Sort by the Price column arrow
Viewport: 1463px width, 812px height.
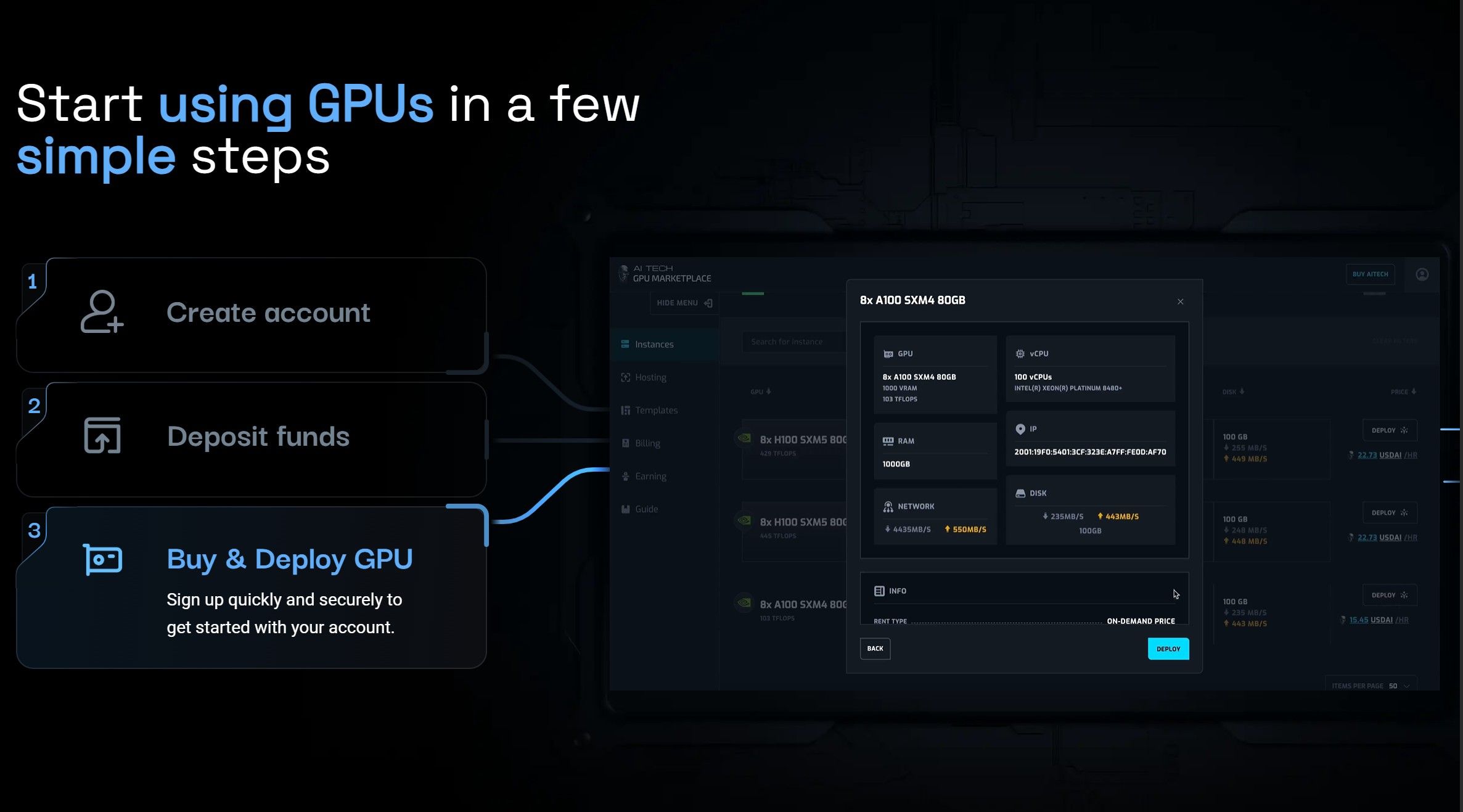click(x=1414, y=392)
